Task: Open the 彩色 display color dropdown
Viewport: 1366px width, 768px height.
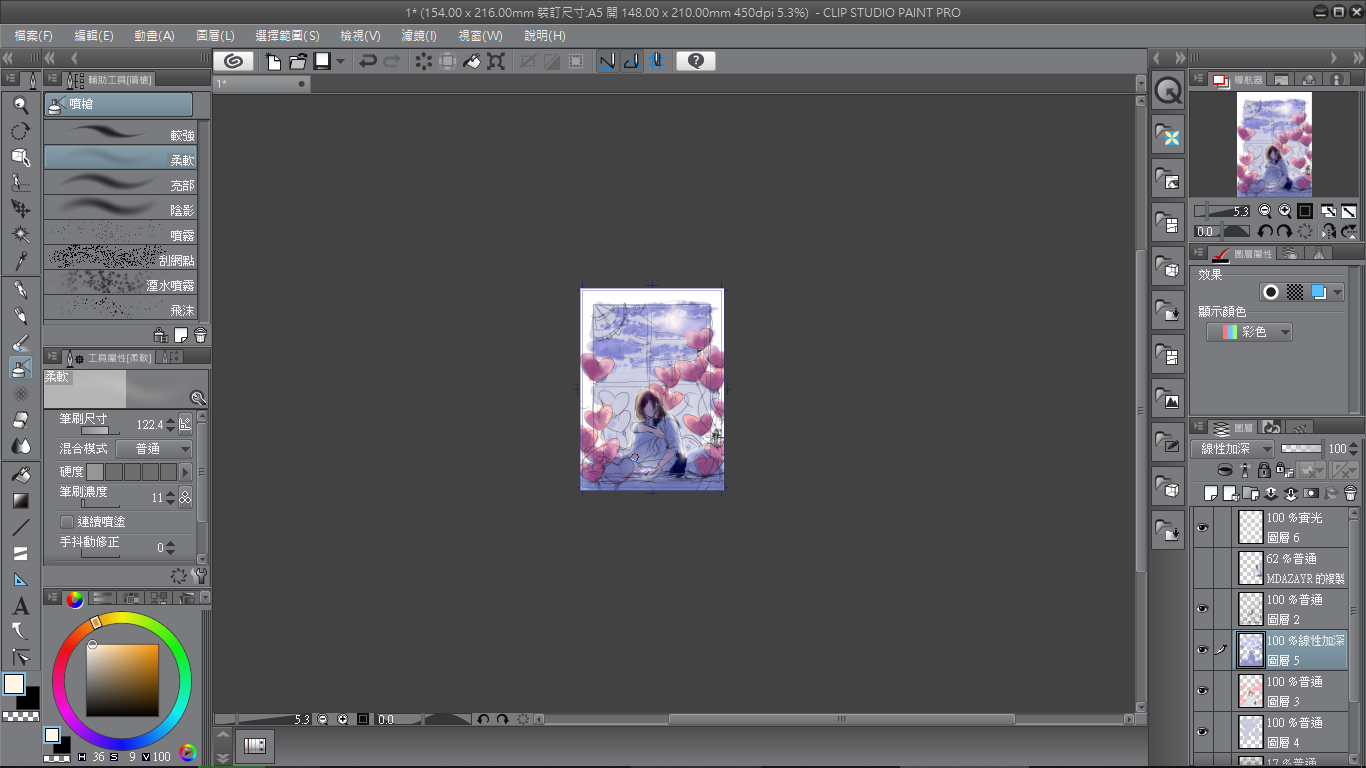Action: tap(1249, 332)
